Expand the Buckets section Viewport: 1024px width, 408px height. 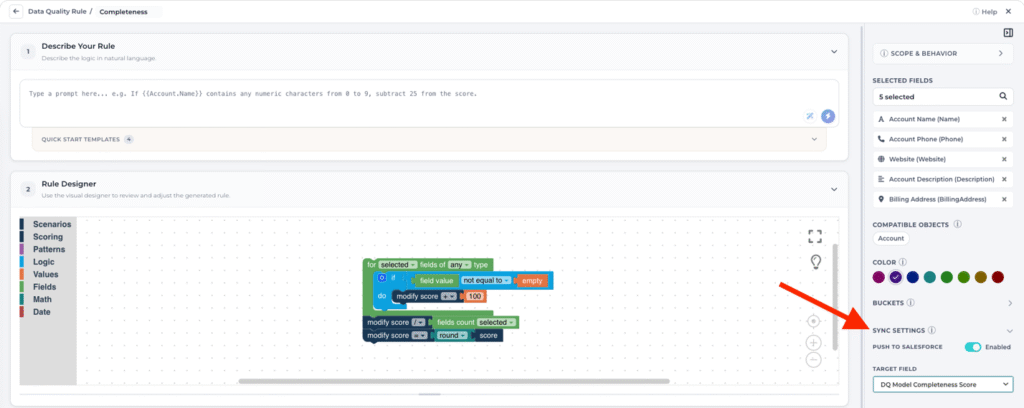1010,303
